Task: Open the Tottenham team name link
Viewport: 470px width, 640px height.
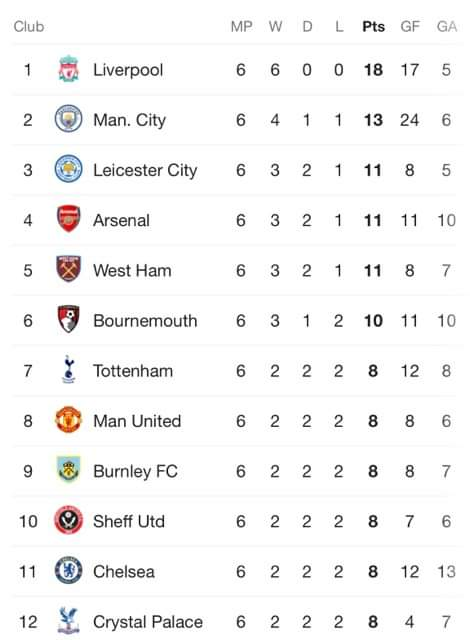Action: click(x=133, y=371)
